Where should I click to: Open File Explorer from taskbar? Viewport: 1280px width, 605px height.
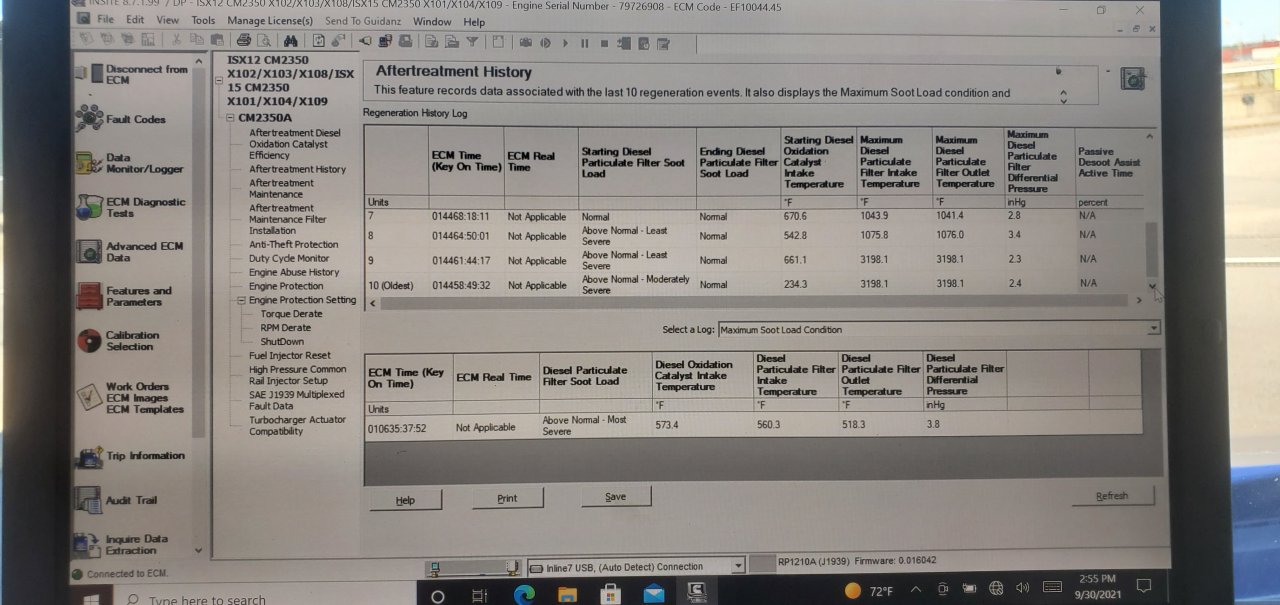[567, 594]
